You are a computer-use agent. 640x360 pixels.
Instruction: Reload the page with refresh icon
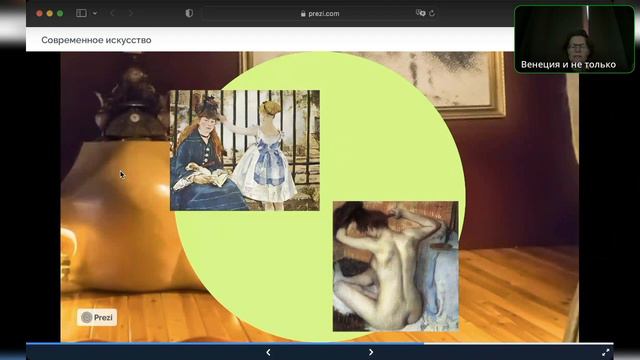(432, 13)
